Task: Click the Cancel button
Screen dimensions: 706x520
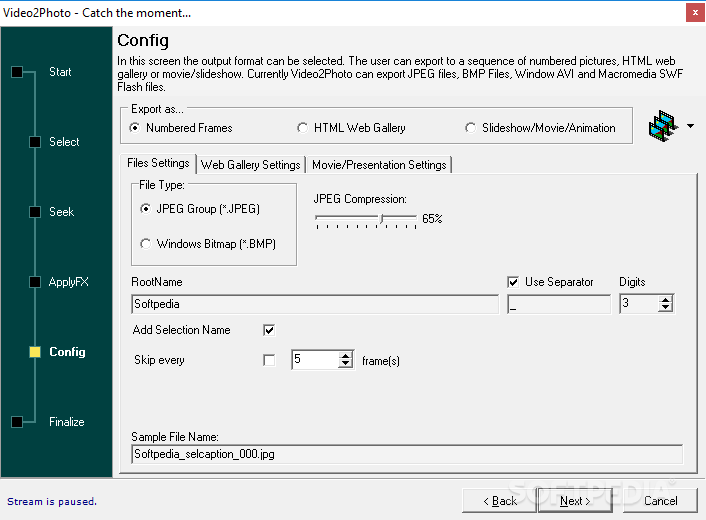Action: pyautogui.click(x=661, y=501)
